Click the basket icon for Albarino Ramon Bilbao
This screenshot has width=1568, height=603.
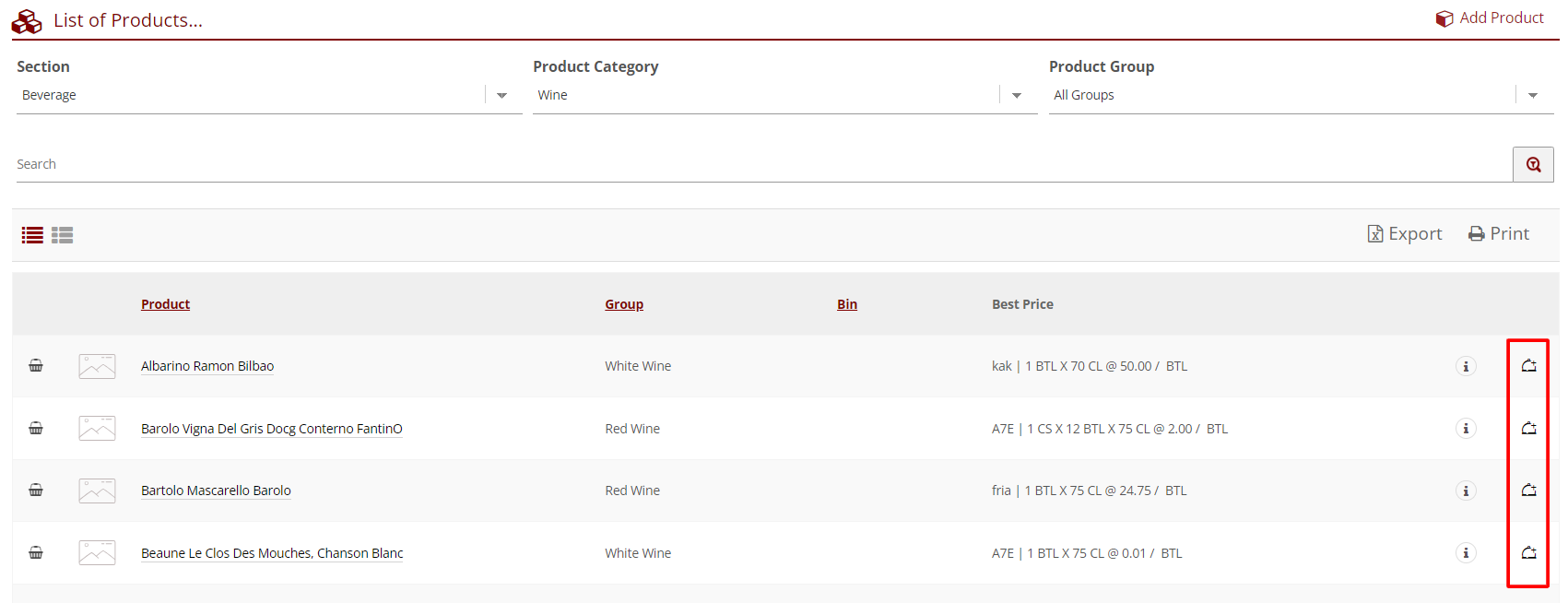[x=36, y=366]
